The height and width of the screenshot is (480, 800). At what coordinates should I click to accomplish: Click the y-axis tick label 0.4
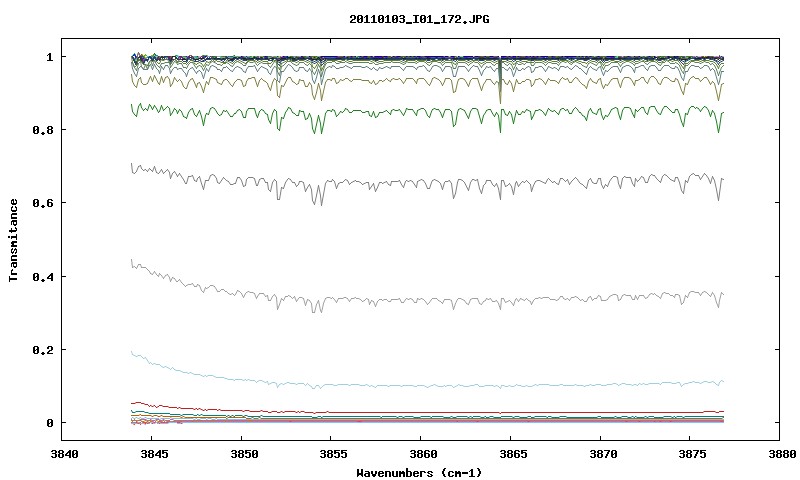(x=43, y=276)
